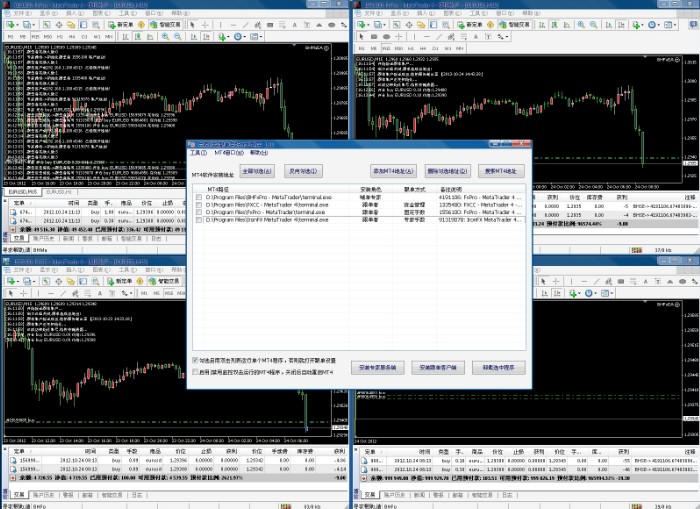The width and height of the screenshot is (700, 509).
Task: Select ellipse tool in bottom-right MT4 window
Action: click(x=683, y=282)
